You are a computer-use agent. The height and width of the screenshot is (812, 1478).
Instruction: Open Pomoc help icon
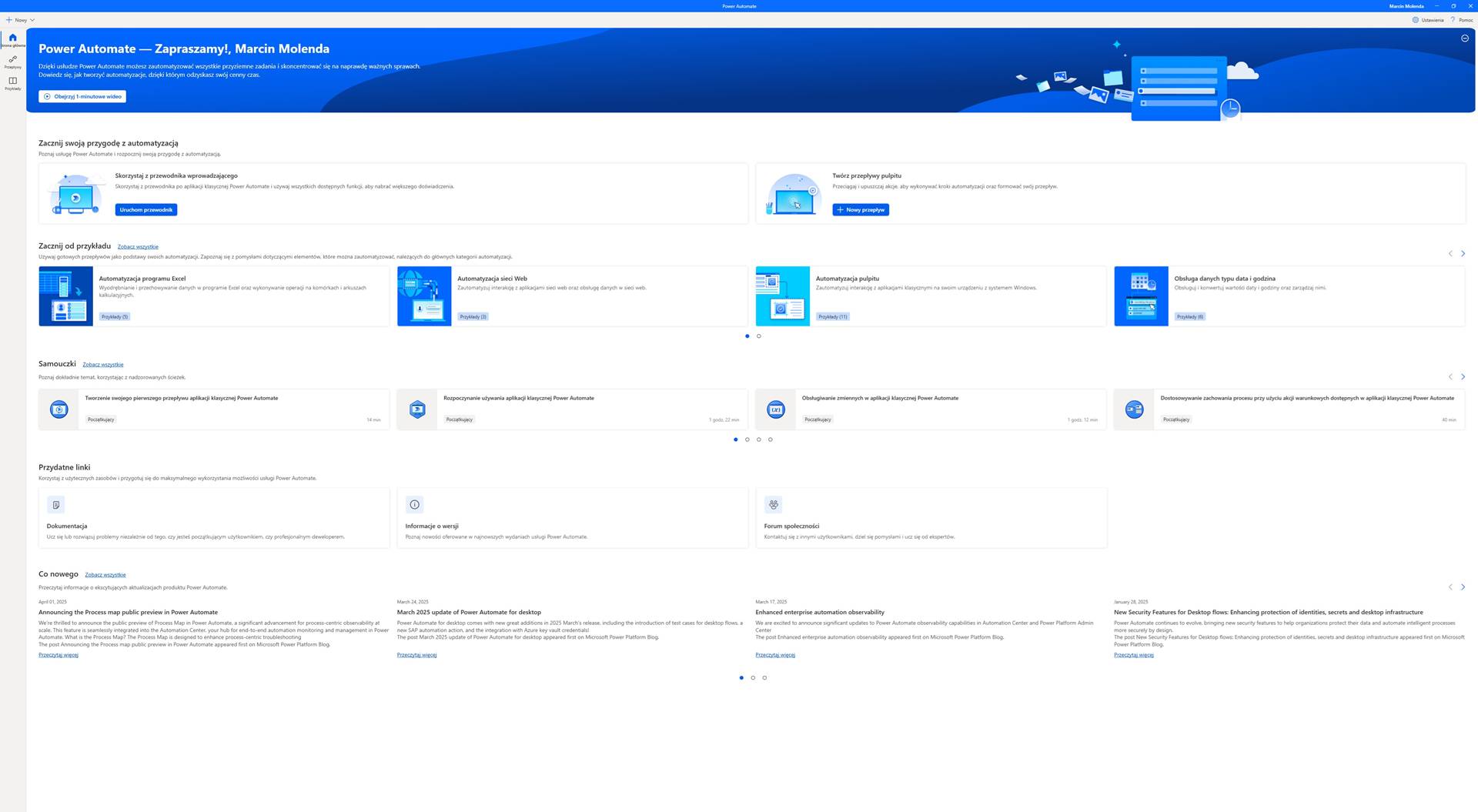tap(1453, 20)
